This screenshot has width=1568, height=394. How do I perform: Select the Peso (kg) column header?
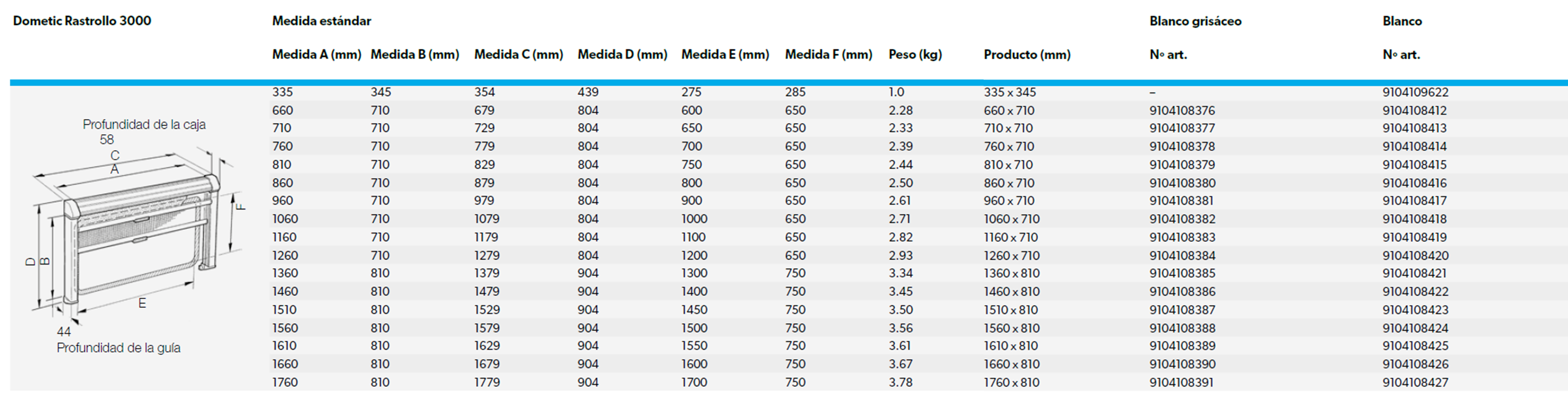click(x=915, y=54)
